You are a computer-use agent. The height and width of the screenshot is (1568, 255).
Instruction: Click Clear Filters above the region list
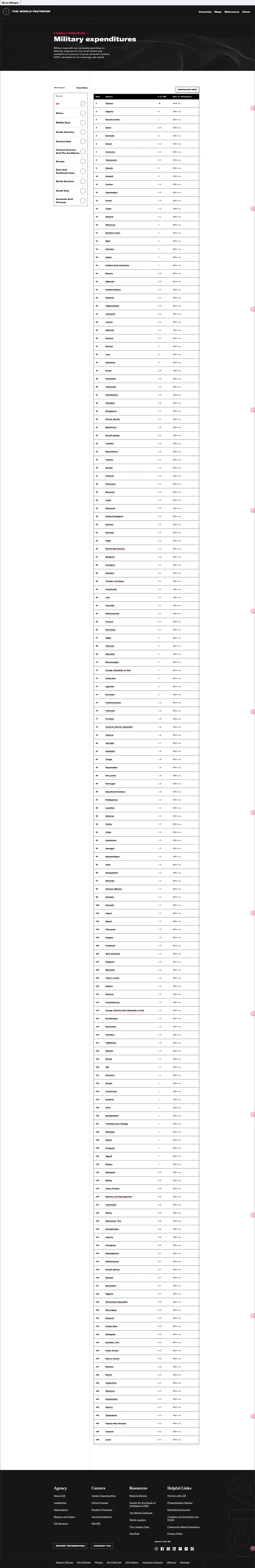[82, 88]
